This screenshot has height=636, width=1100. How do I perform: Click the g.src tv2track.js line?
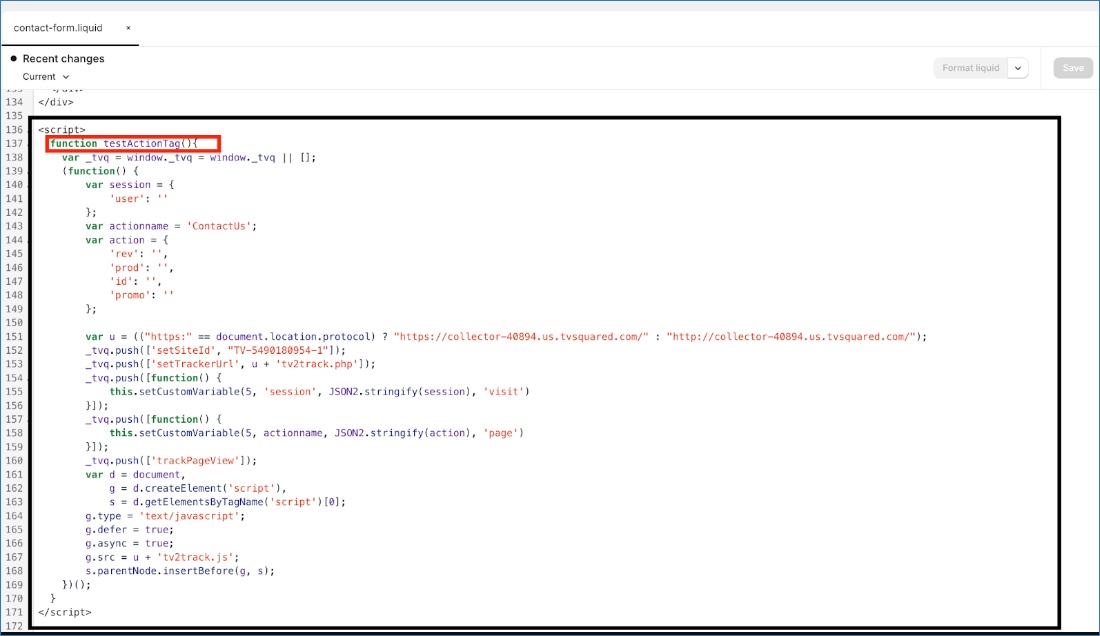point(162,557)
